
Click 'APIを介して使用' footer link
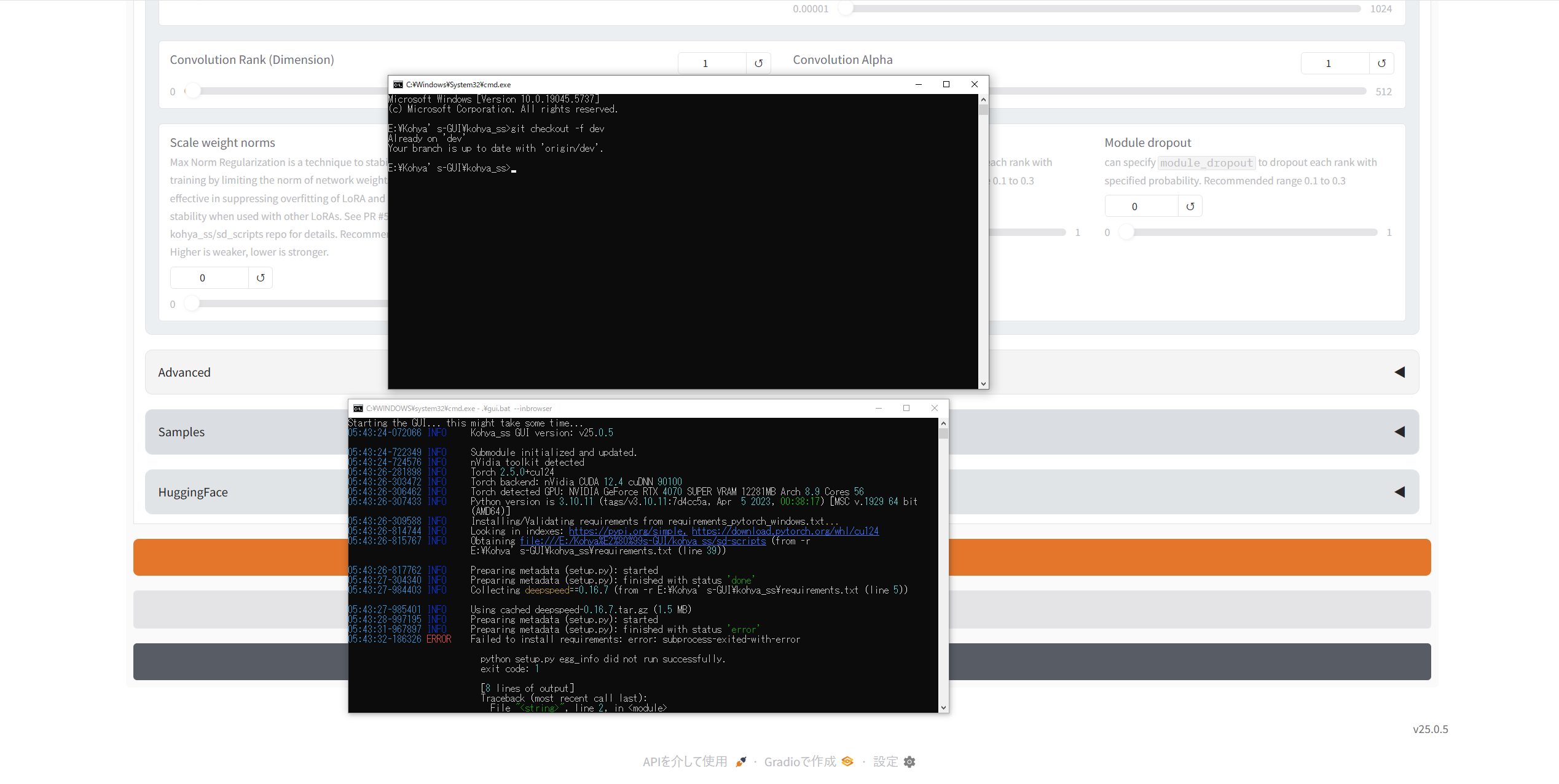685,762
